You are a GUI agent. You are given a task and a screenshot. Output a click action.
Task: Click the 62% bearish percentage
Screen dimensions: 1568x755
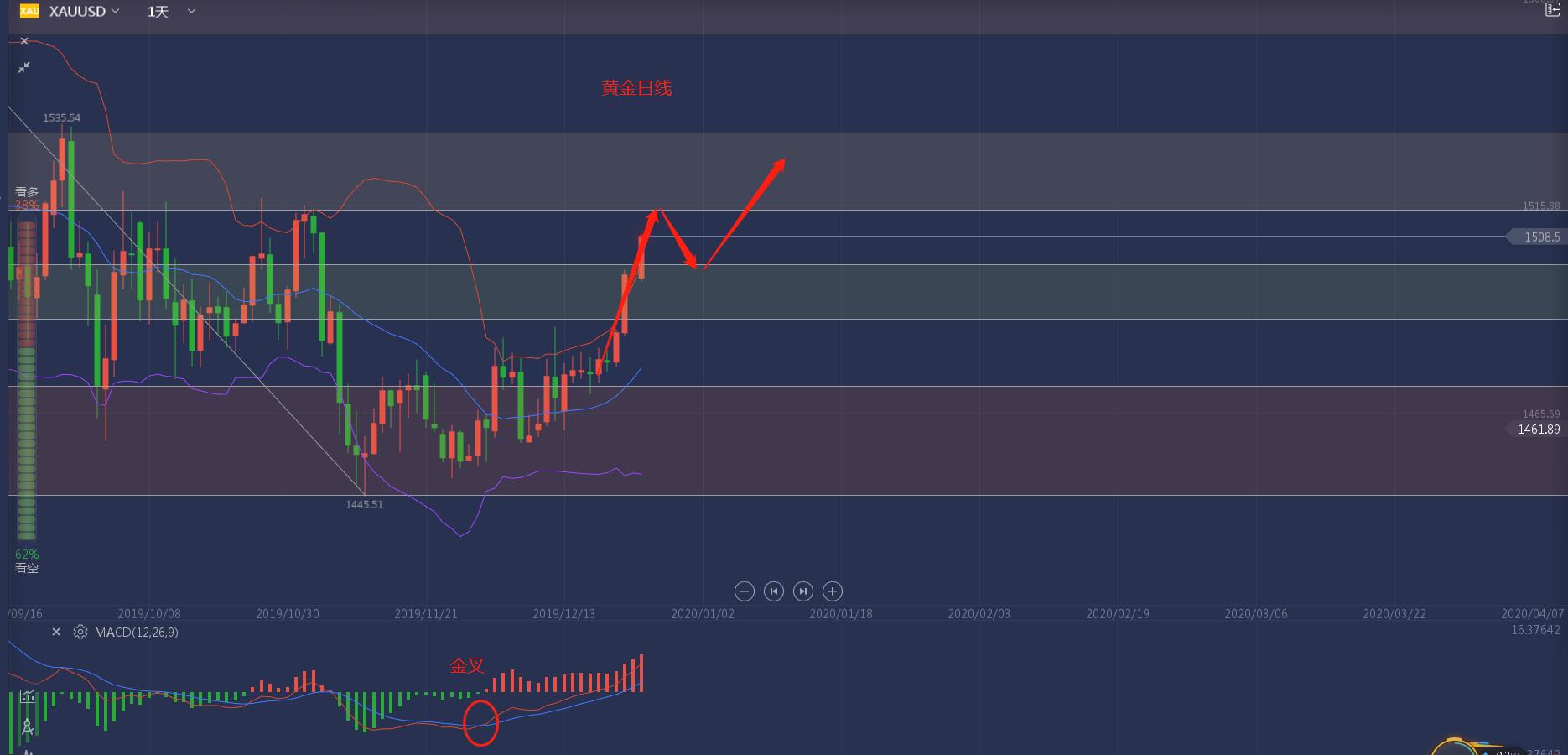pyautogui.click(x=27, y=555)
